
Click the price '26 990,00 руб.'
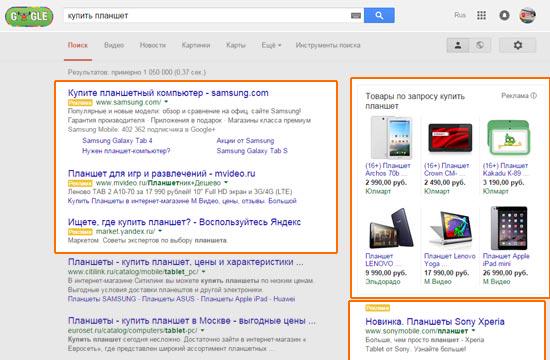505,273
